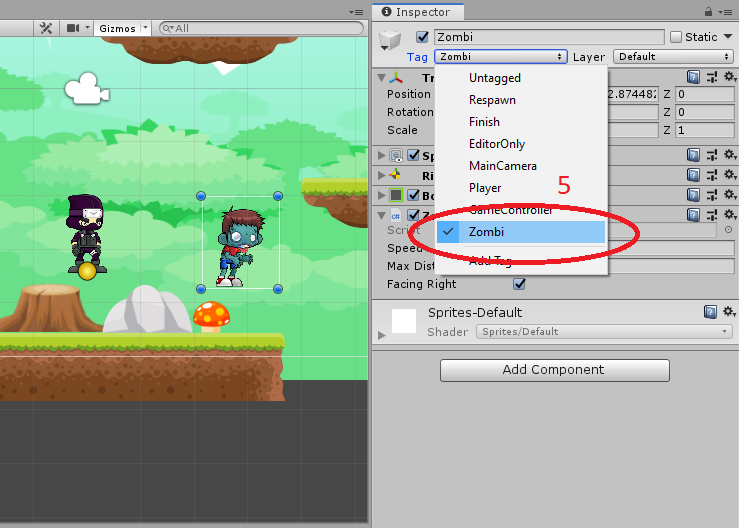This screenshot has width=739, height=528.
Task: Open the Gizmos dropdown
Action: [x=123, y=28]
